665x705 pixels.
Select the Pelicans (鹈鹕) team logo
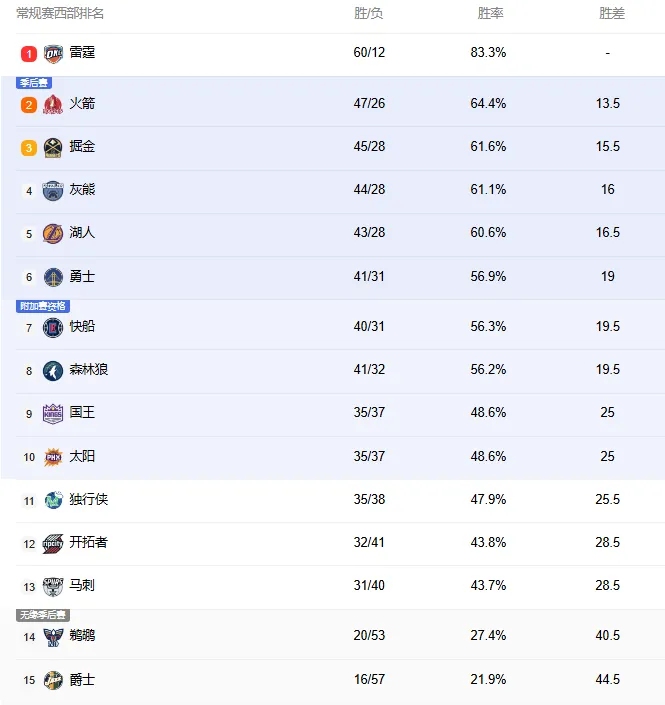53,637
